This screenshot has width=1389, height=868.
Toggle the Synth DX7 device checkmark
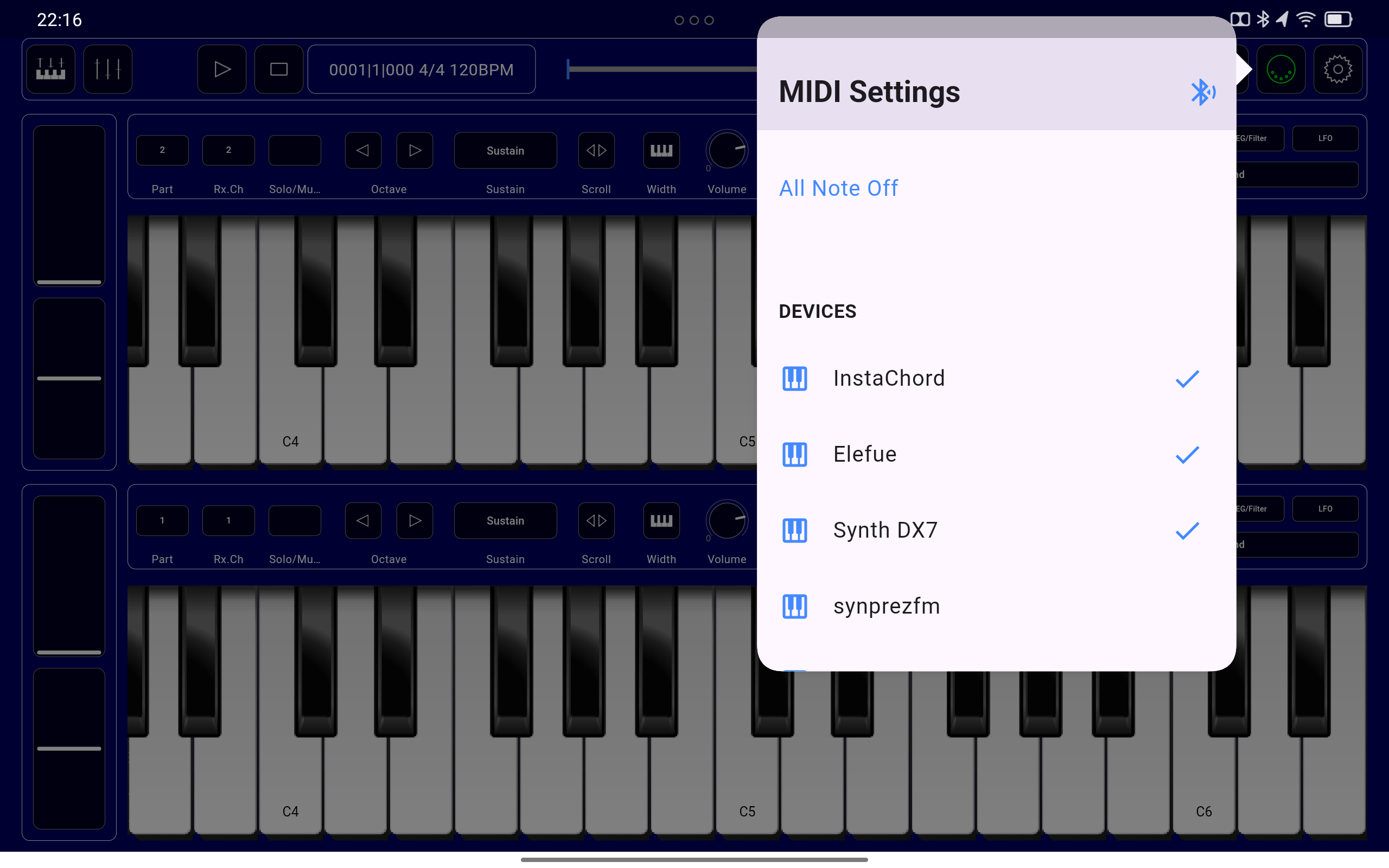click(1187, 531)
